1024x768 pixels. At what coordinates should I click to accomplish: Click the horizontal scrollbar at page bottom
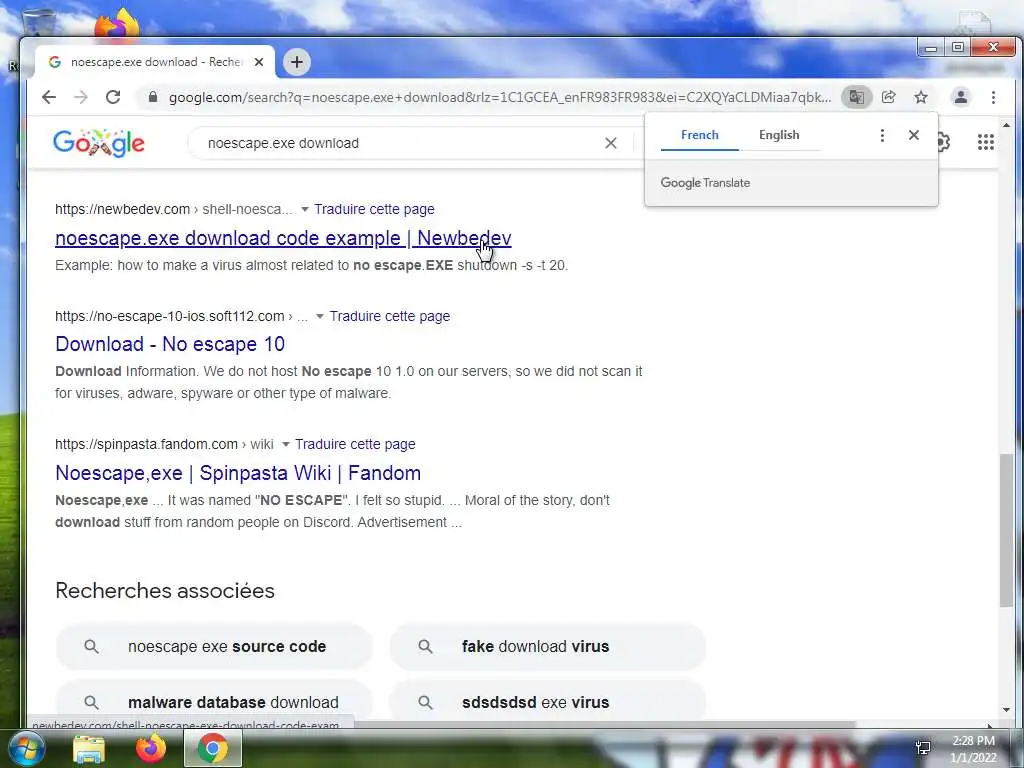pyautogui.click(x=604, y=725)
